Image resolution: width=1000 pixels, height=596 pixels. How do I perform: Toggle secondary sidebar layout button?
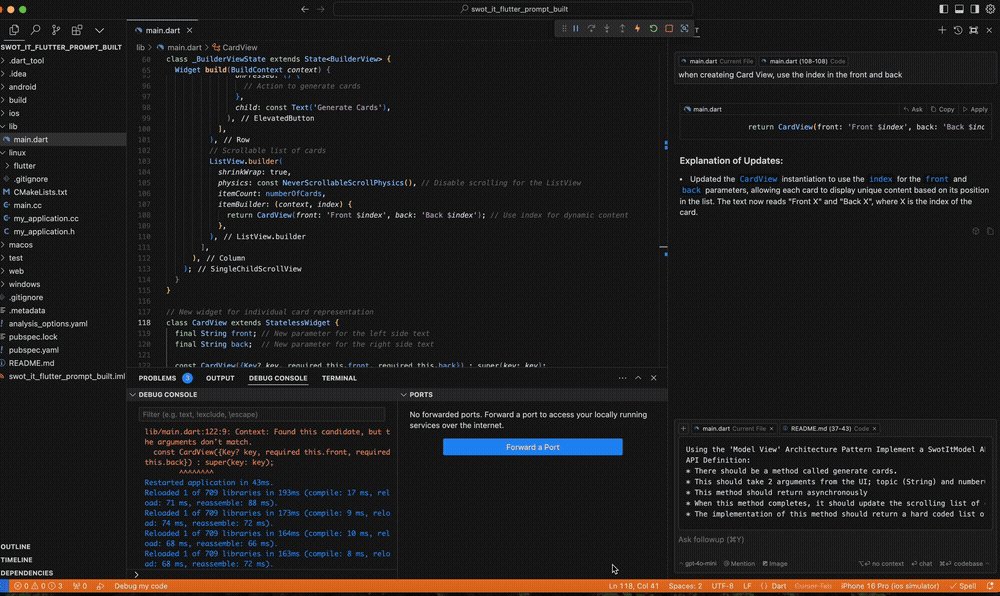tap(974, 9)
